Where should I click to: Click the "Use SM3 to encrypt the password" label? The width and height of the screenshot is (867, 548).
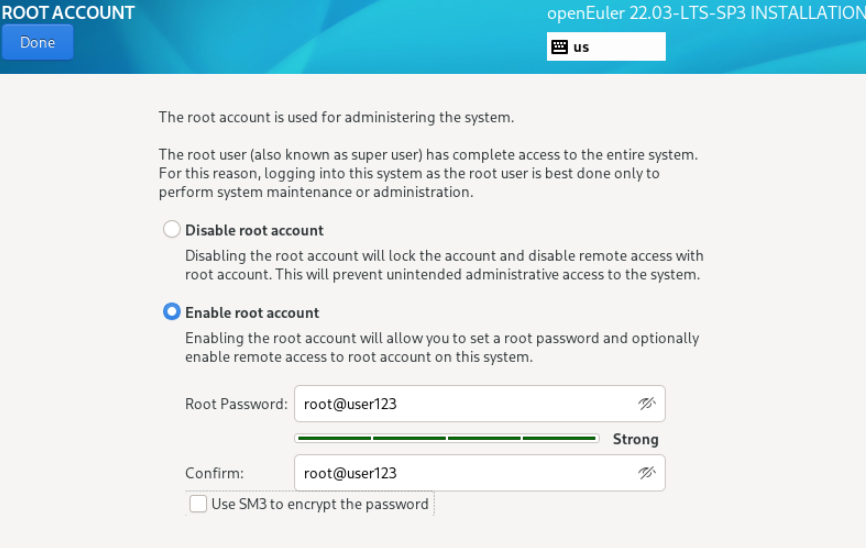coord(320,504)
